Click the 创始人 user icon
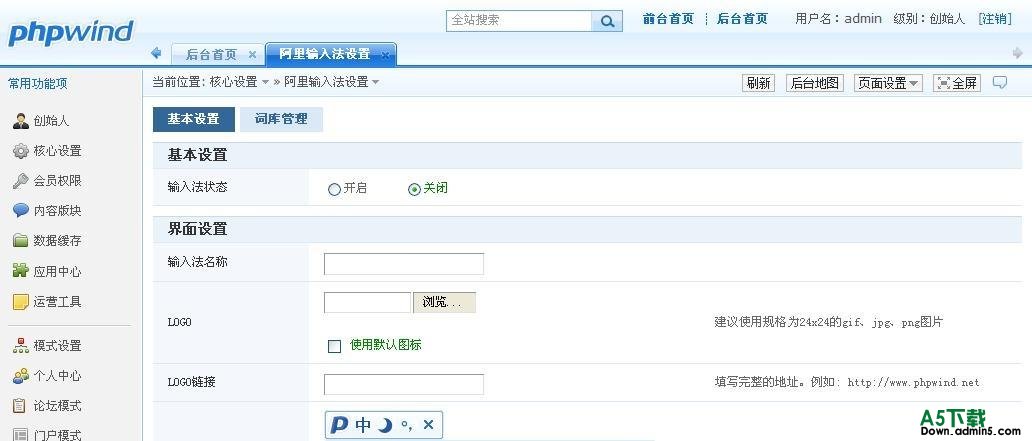This screenshot has width=1032, height=441. (x=21, y=120)
